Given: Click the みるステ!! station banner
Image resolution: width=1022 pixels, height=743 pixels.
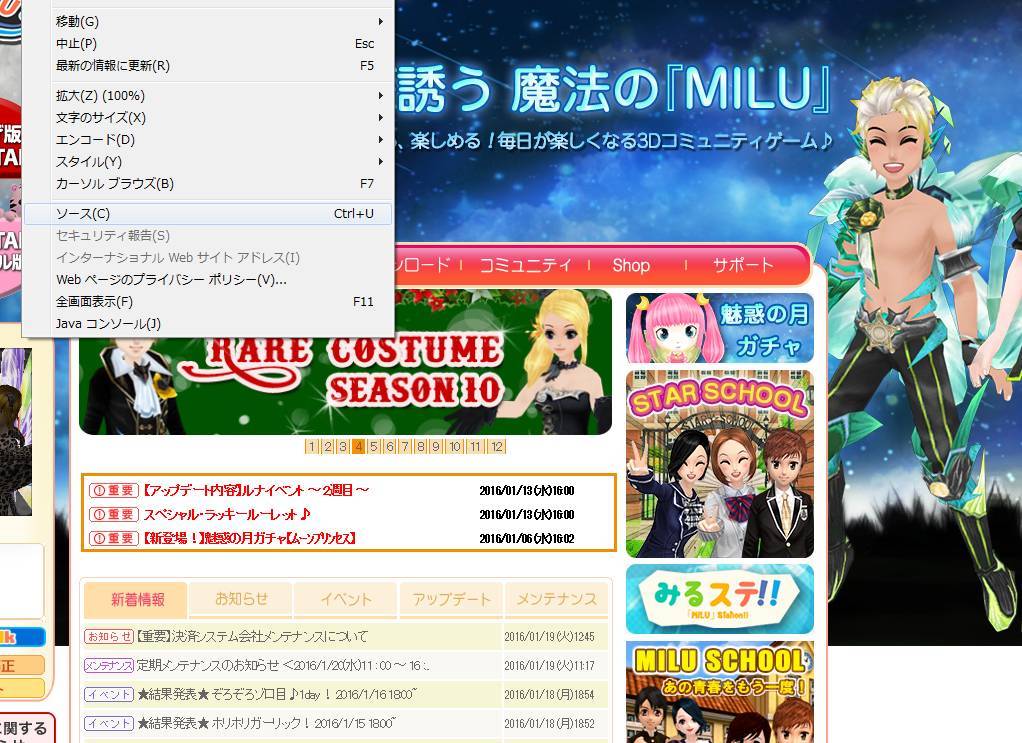Looking at the screenshot, I should (719, 598).
